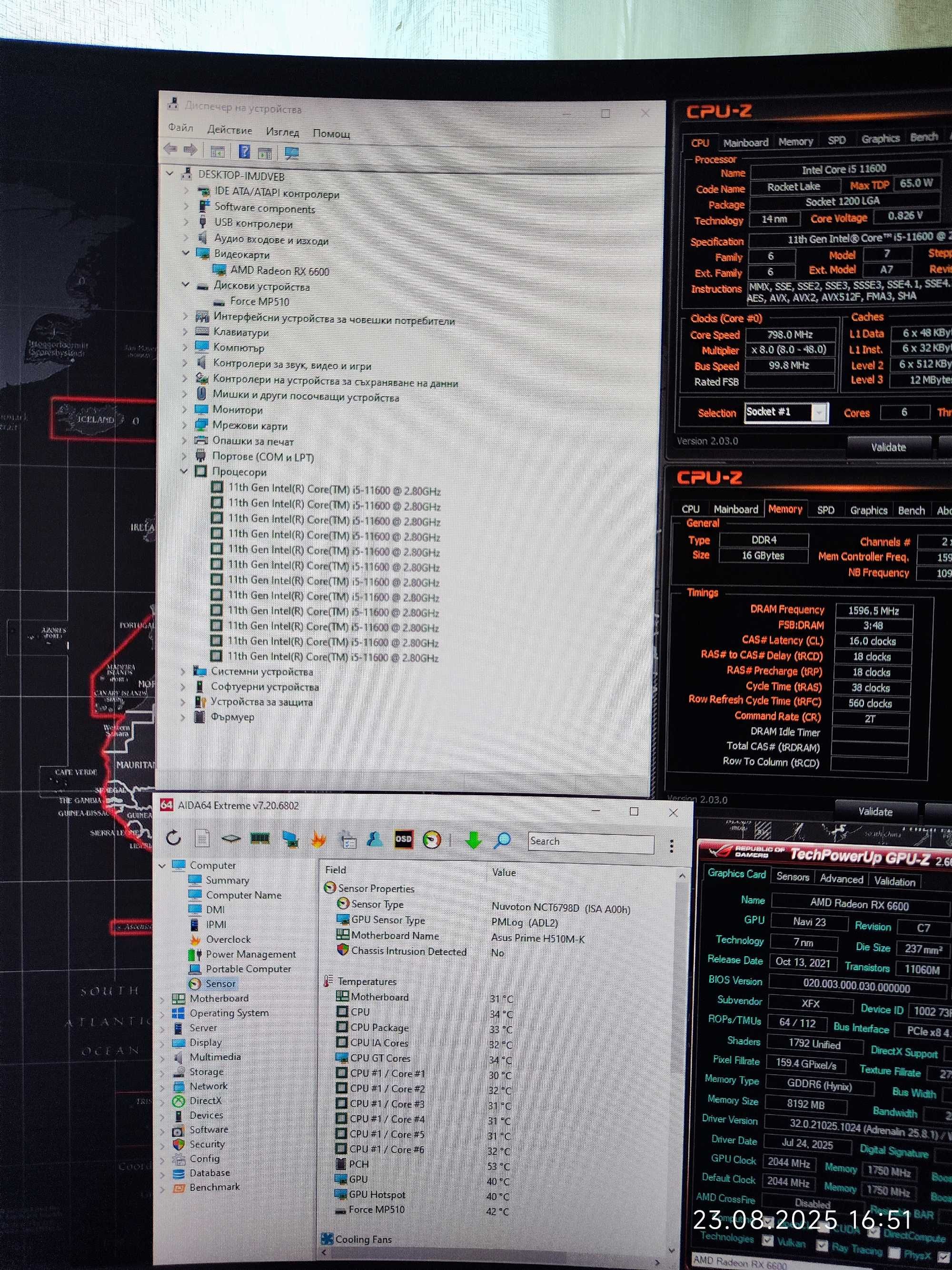The width and height of the screenshot is (952, 1270).
Task: Open the memory benchmark RAM icon in AIDA64
Action: pos(260,838)
